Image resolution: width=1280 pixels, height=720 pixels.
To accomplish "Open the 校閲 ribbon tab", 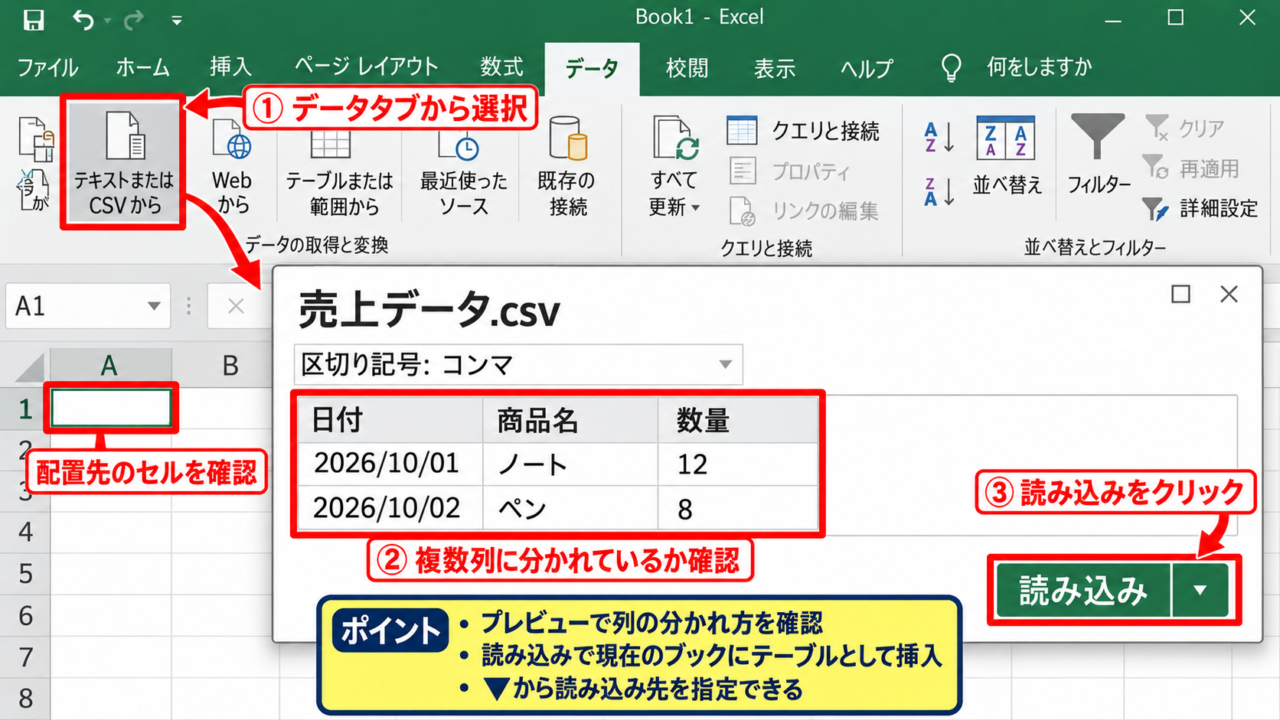I will 687,68.
